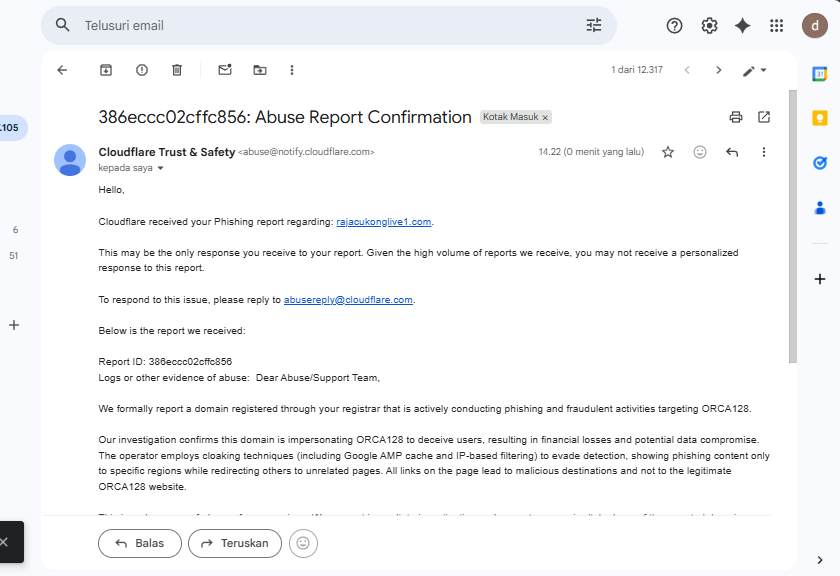Open Google Calendar side panel
This screenshot has height=576, width=840.
pos(820,74)
